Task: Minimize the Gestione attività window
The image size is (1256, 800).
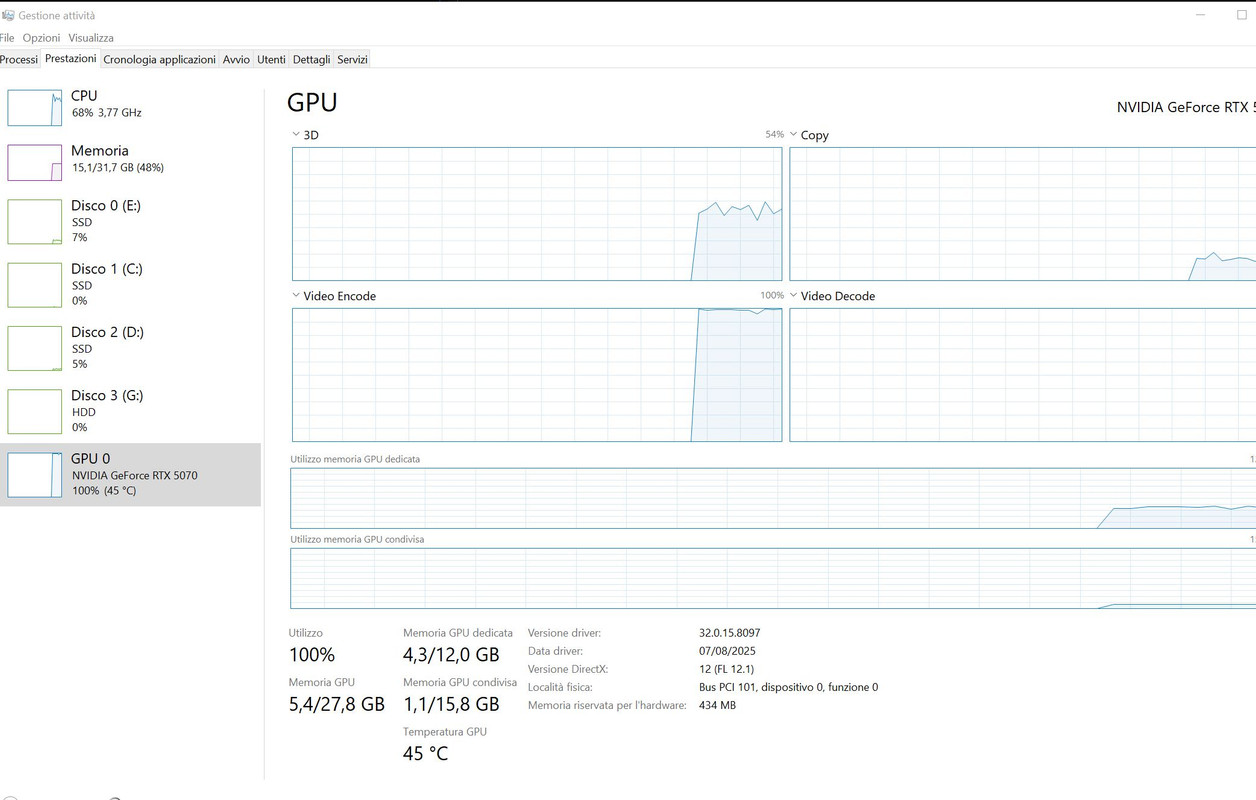Action: [x=1200, y=15]
